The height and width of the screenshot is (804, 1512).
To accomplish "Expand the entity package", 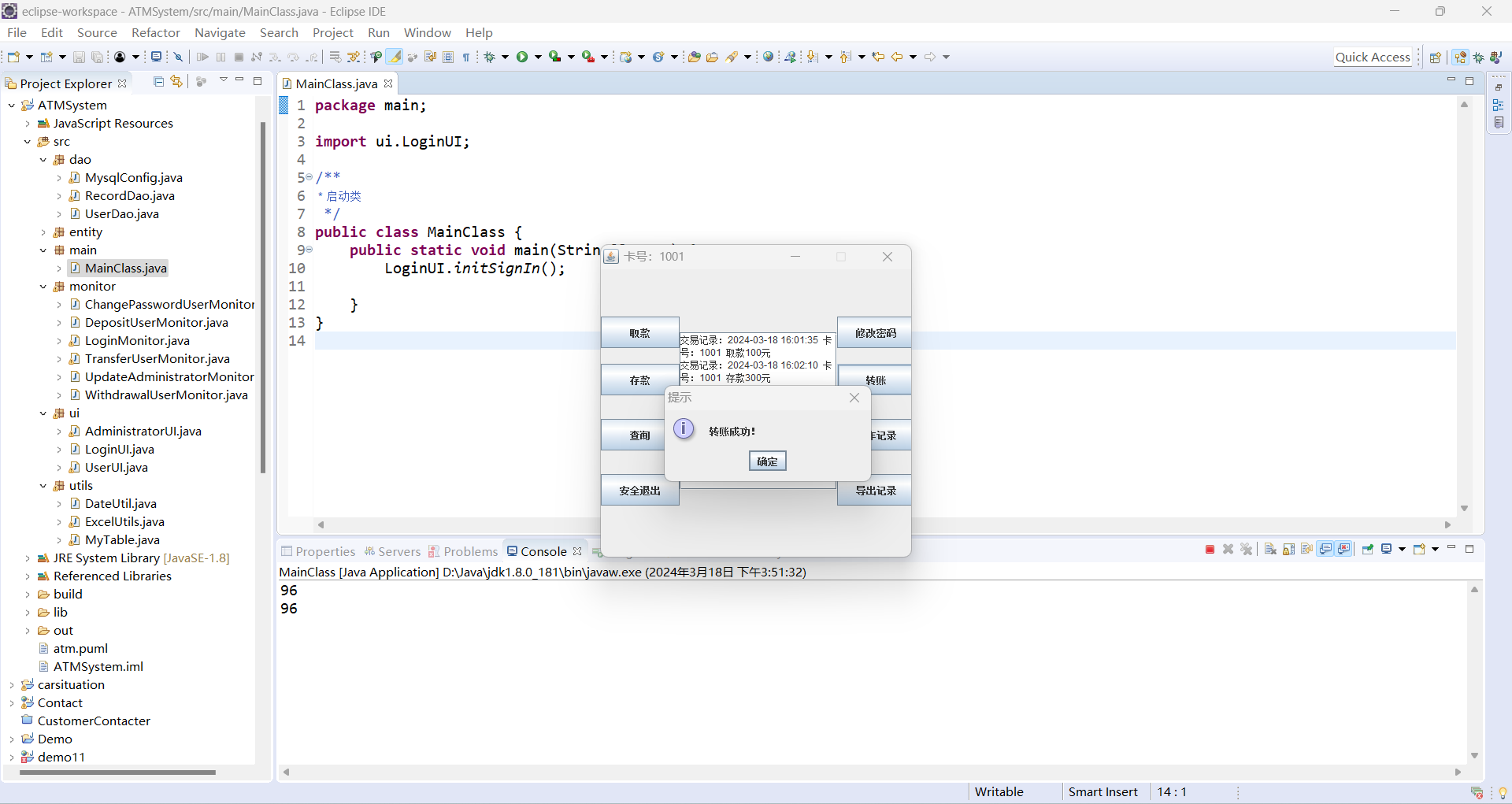I will 43,232.
